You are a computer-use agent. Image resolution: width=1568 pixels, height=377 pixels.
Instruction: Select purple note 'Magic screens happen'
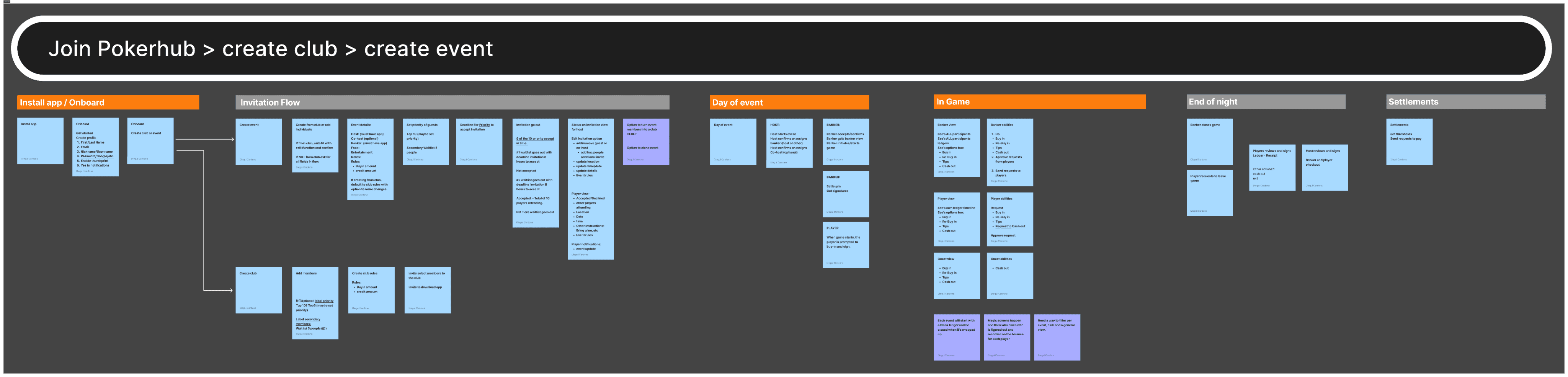1007,338
